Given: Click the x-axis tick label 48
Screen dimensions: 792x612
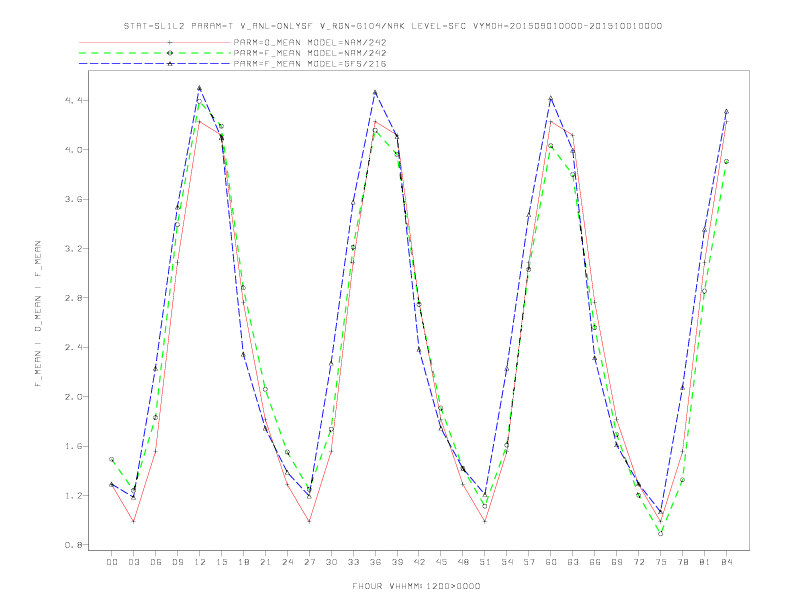Looking at the screenshot, I should pyautogui.click(x=463, y=562).
